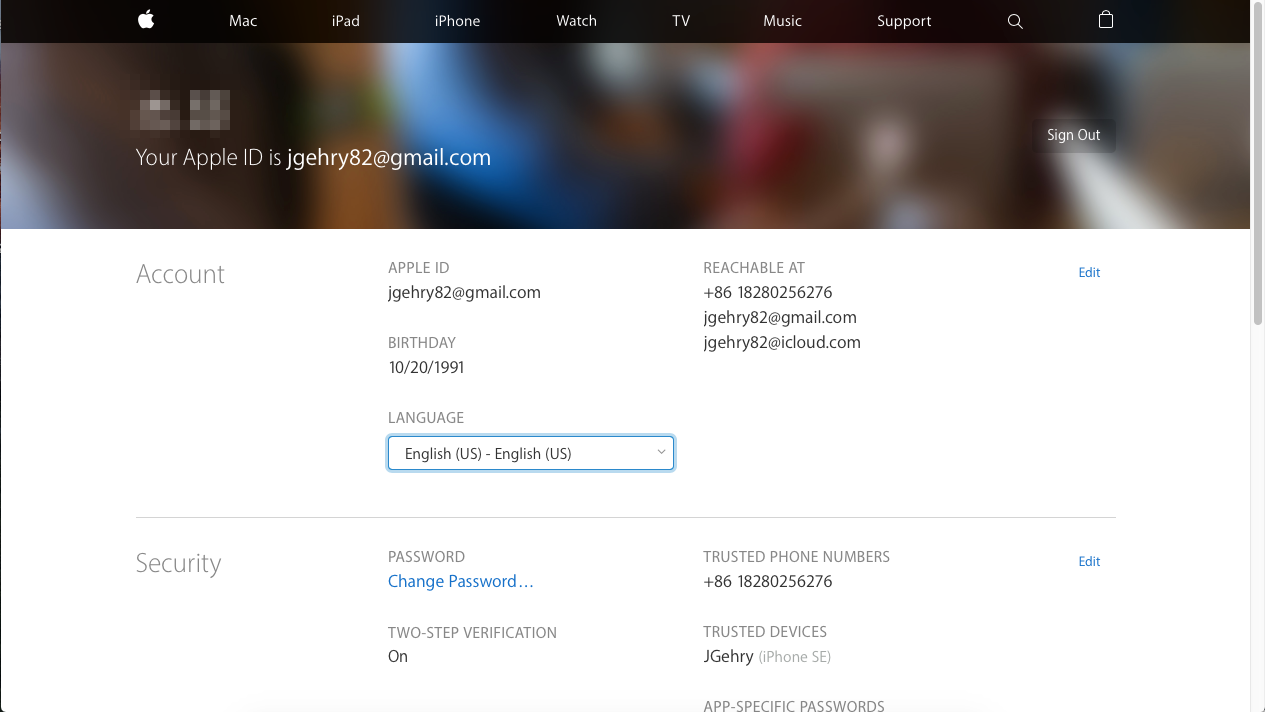
Task: Click the JGehry trusted device entry
Action: click(767, 656)
